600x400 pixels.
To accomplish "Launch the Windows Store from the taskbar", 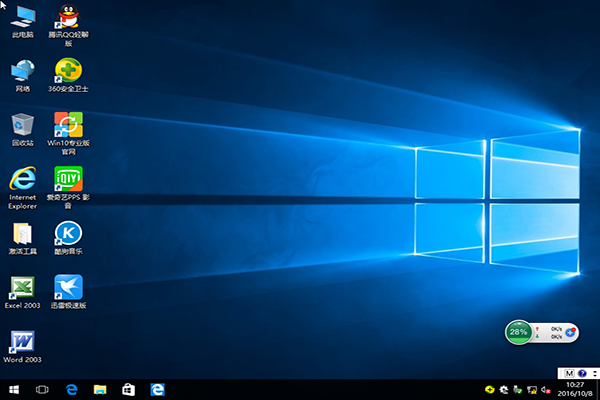I will point(128,389).
